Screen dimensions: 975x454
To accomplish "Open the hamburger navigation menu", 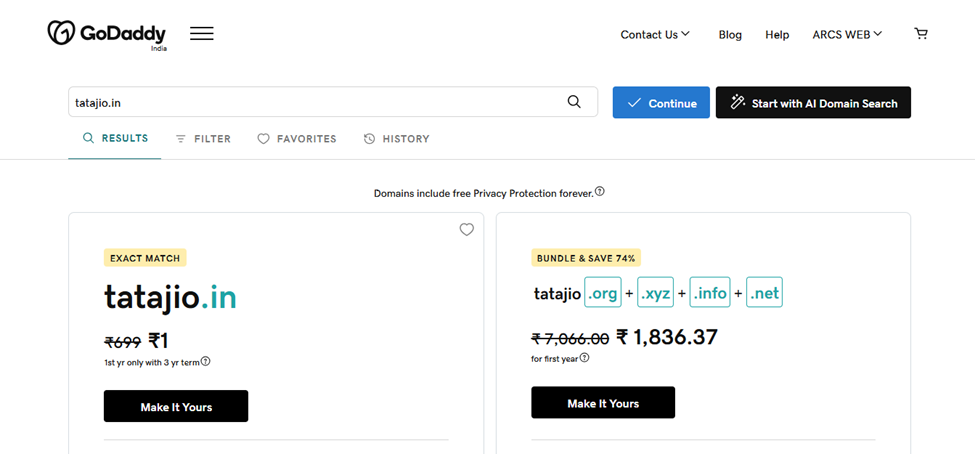I will click(201, 34).
